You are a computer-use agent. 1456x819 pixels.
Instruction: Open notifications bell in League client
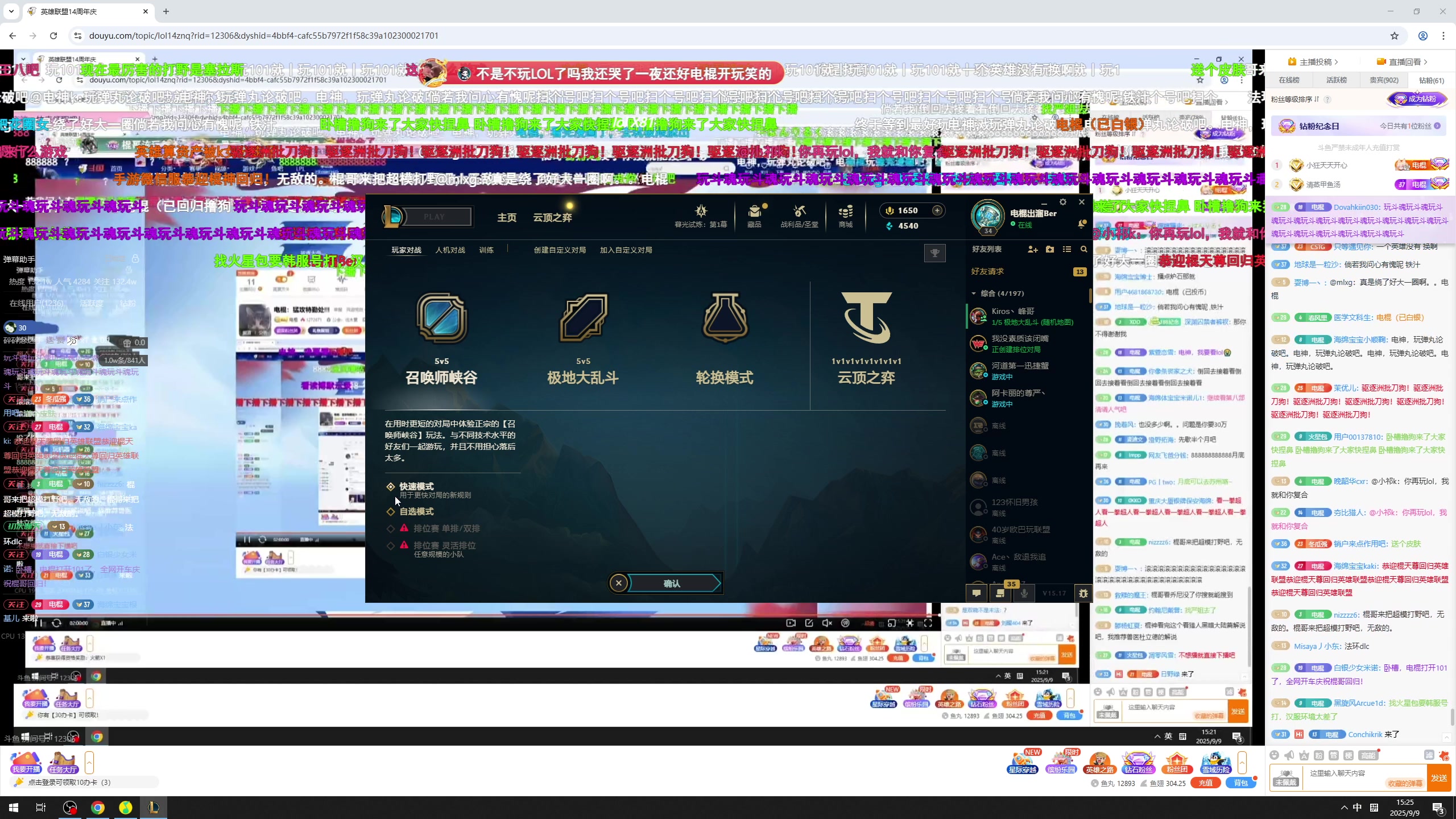[1081, 224]
